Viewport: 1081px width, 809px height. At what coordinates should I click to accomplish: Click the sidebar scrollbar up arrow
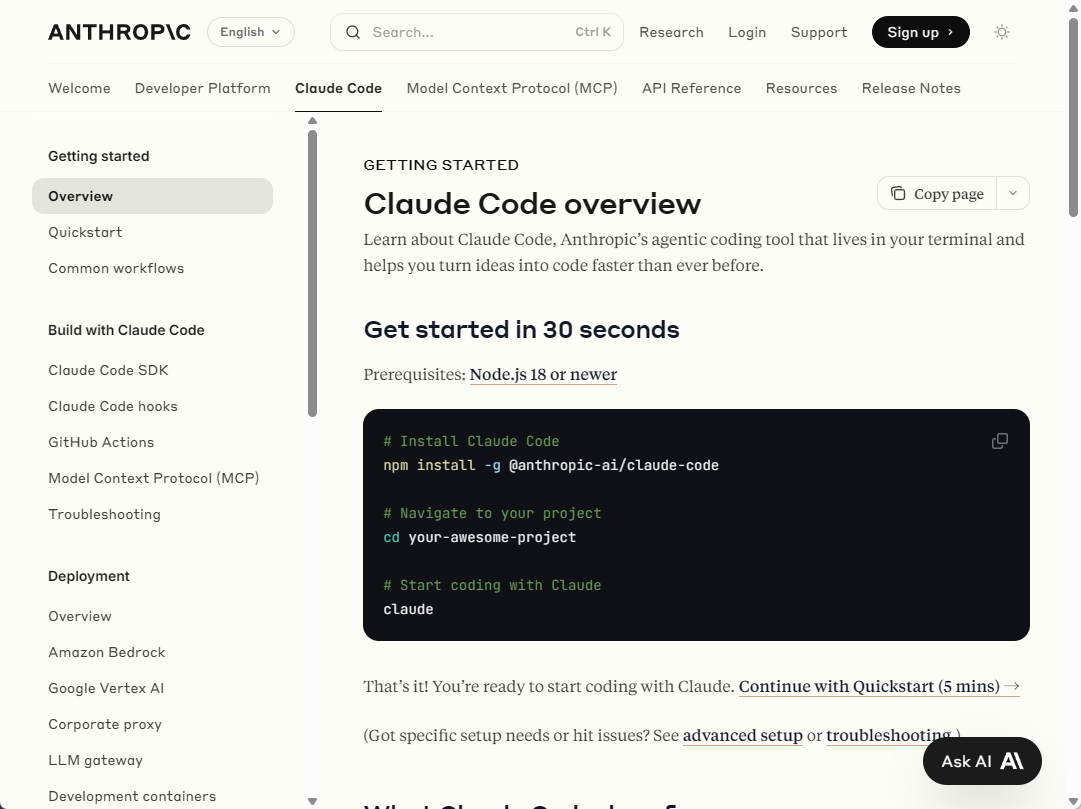(x=312, y=121)
